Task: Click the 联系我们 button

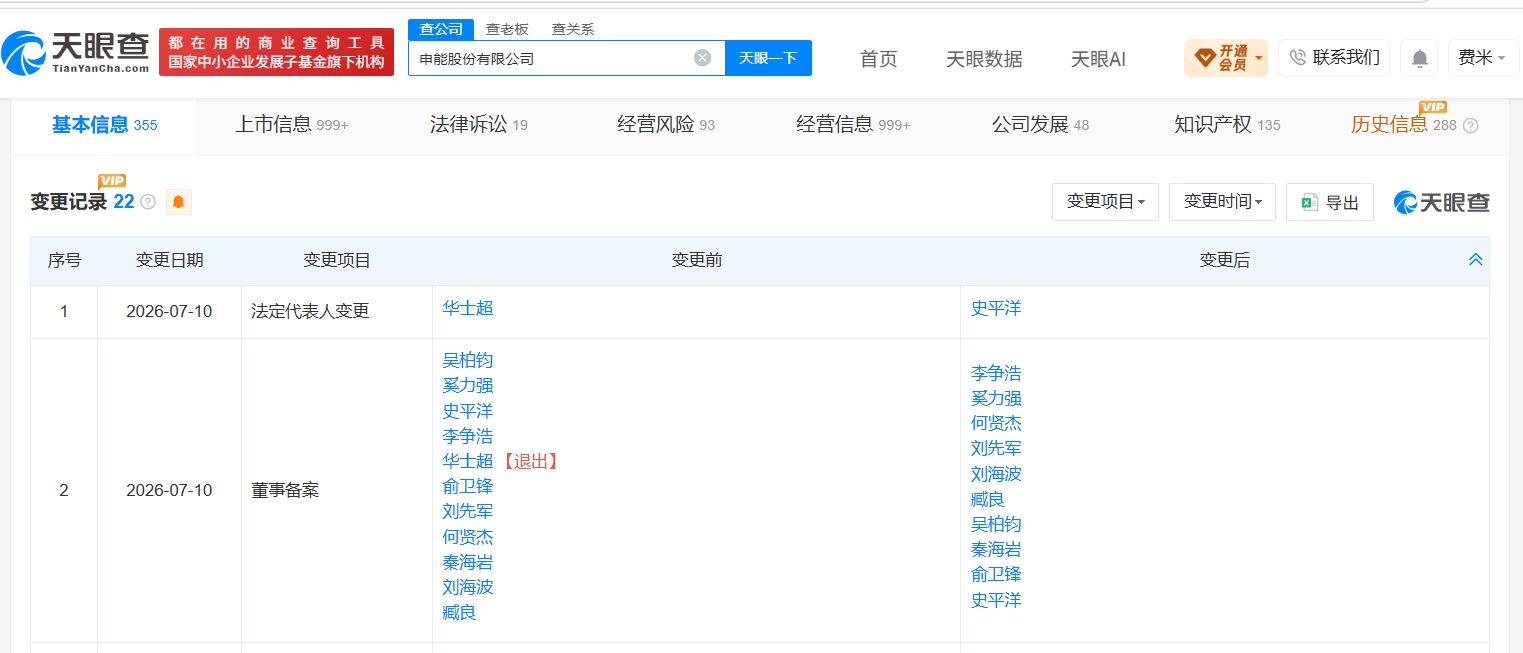Action: pos(1334,58)
